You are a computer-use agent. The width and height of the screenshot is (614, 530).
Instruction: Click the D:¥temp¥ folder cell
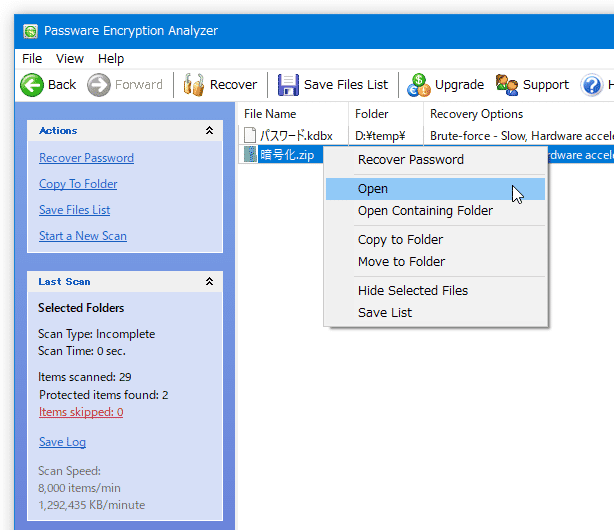(380, 136)
